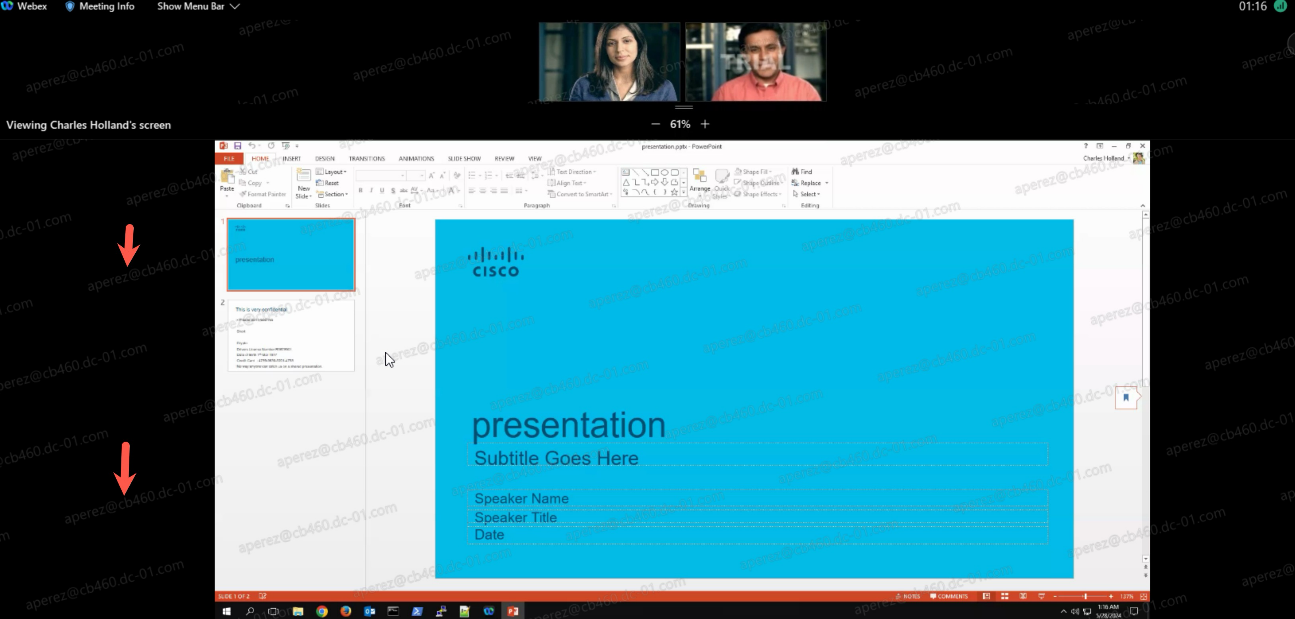This screenshot has width=1295, height=619.
Task: Click the New Slide icon
Action: pos(303,179)
